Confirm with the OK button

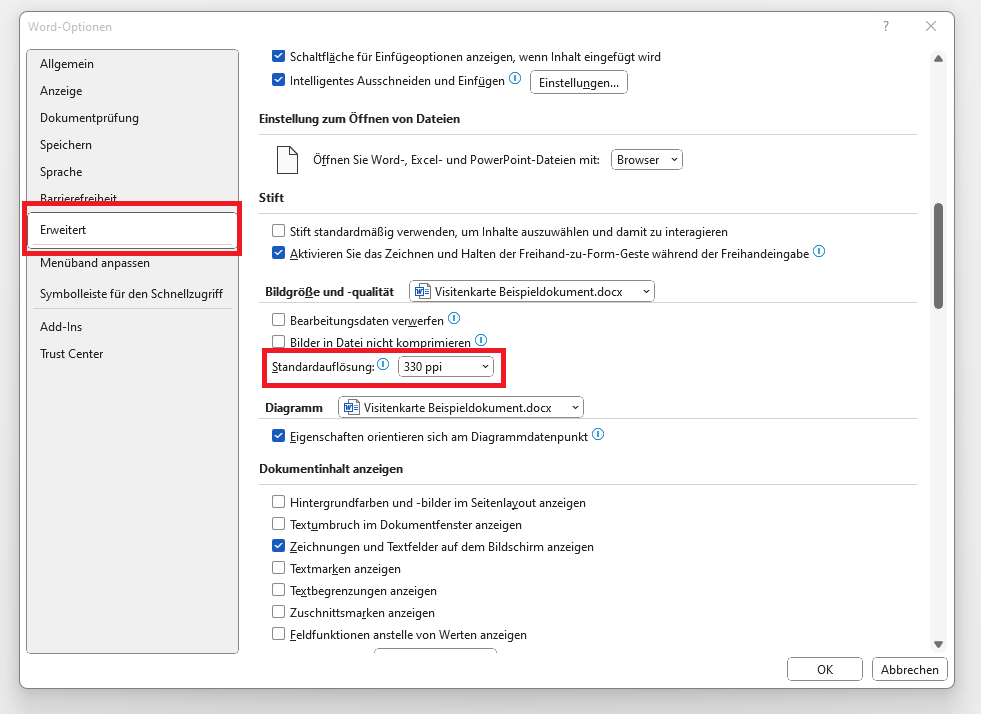click(824, 669)
